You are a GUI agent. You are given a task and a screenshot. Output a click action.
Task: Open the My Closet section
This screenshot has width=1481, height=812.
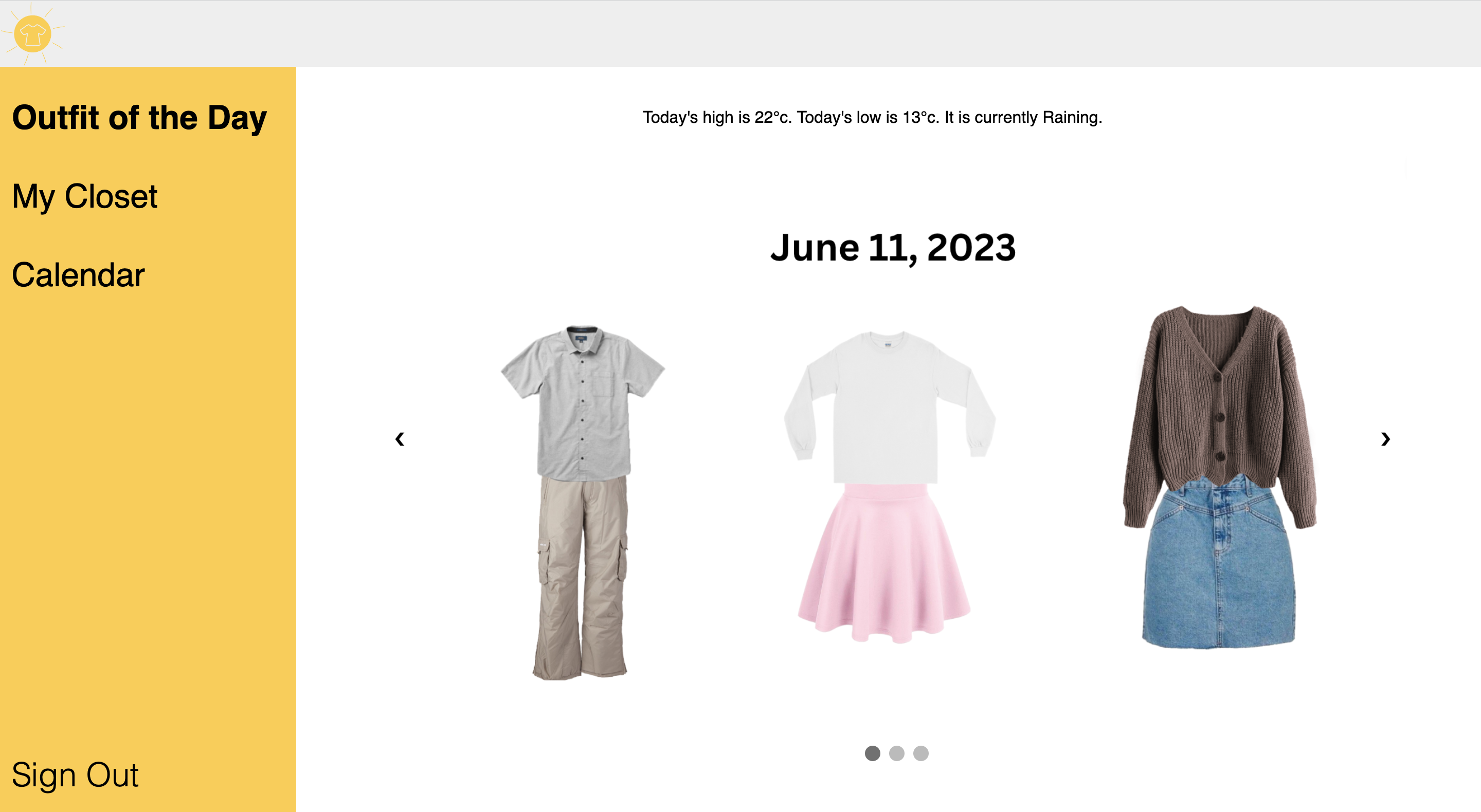pyautogui.click(x=84, y=196)
